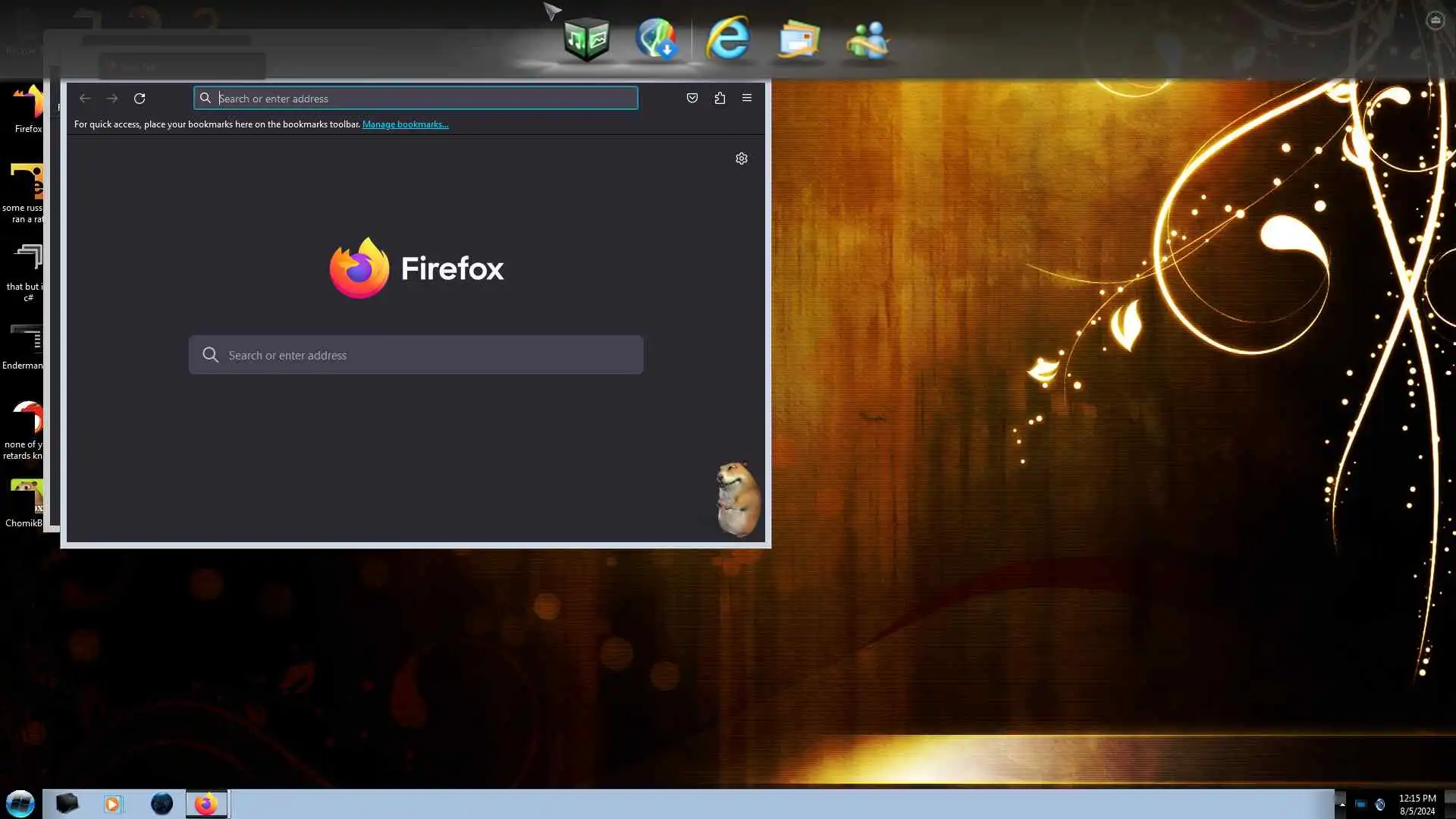Launch Internet Explorer from the top dock
Screen dimensions: 1456x819
(x=728, y=38)
